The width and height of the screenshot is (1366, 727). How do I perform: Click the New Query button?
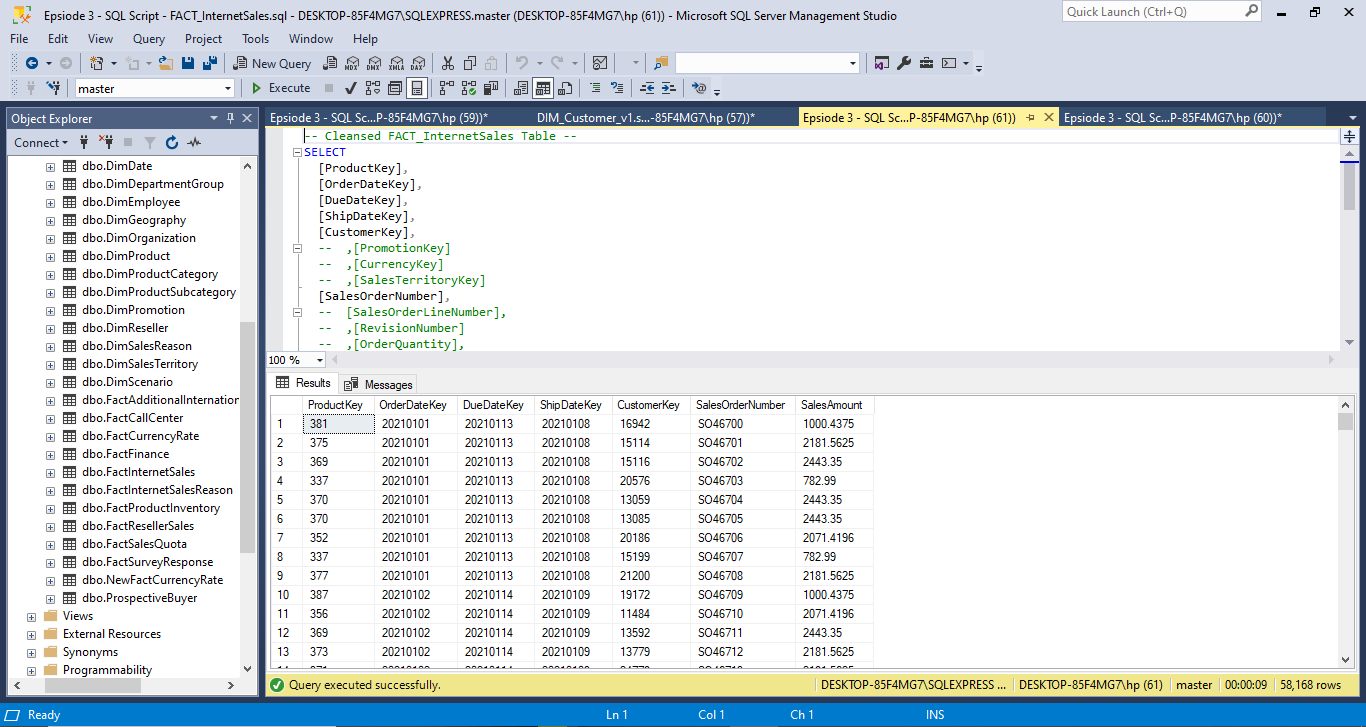(271, 63)
